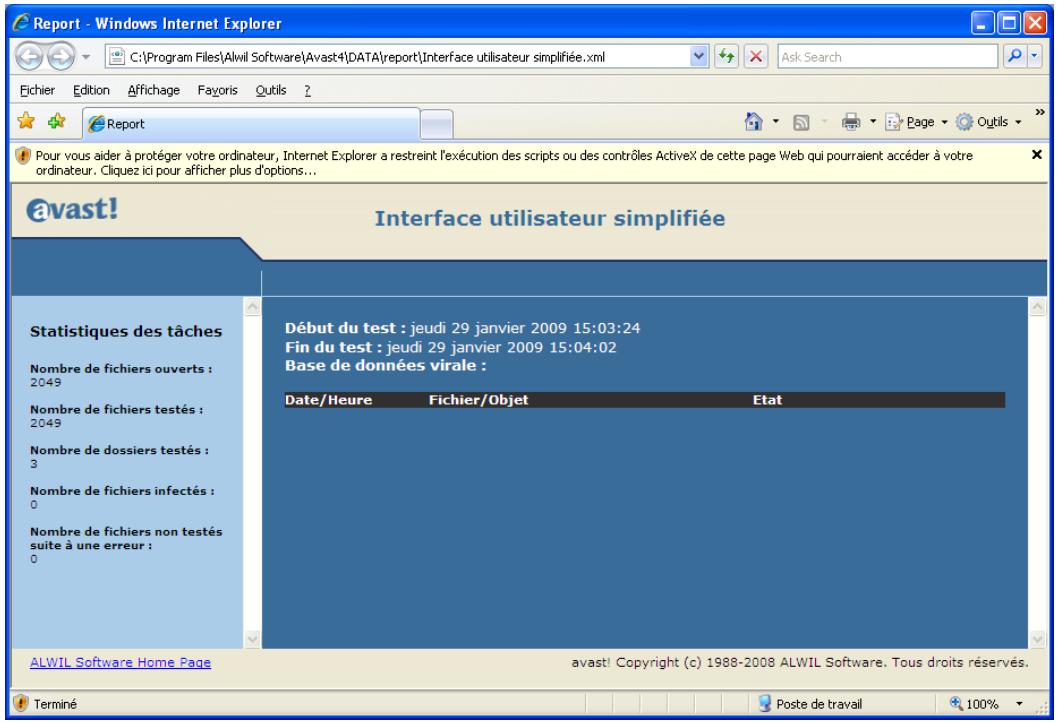
Task: Open the Outils menu in menu bar
Action: 270,90
